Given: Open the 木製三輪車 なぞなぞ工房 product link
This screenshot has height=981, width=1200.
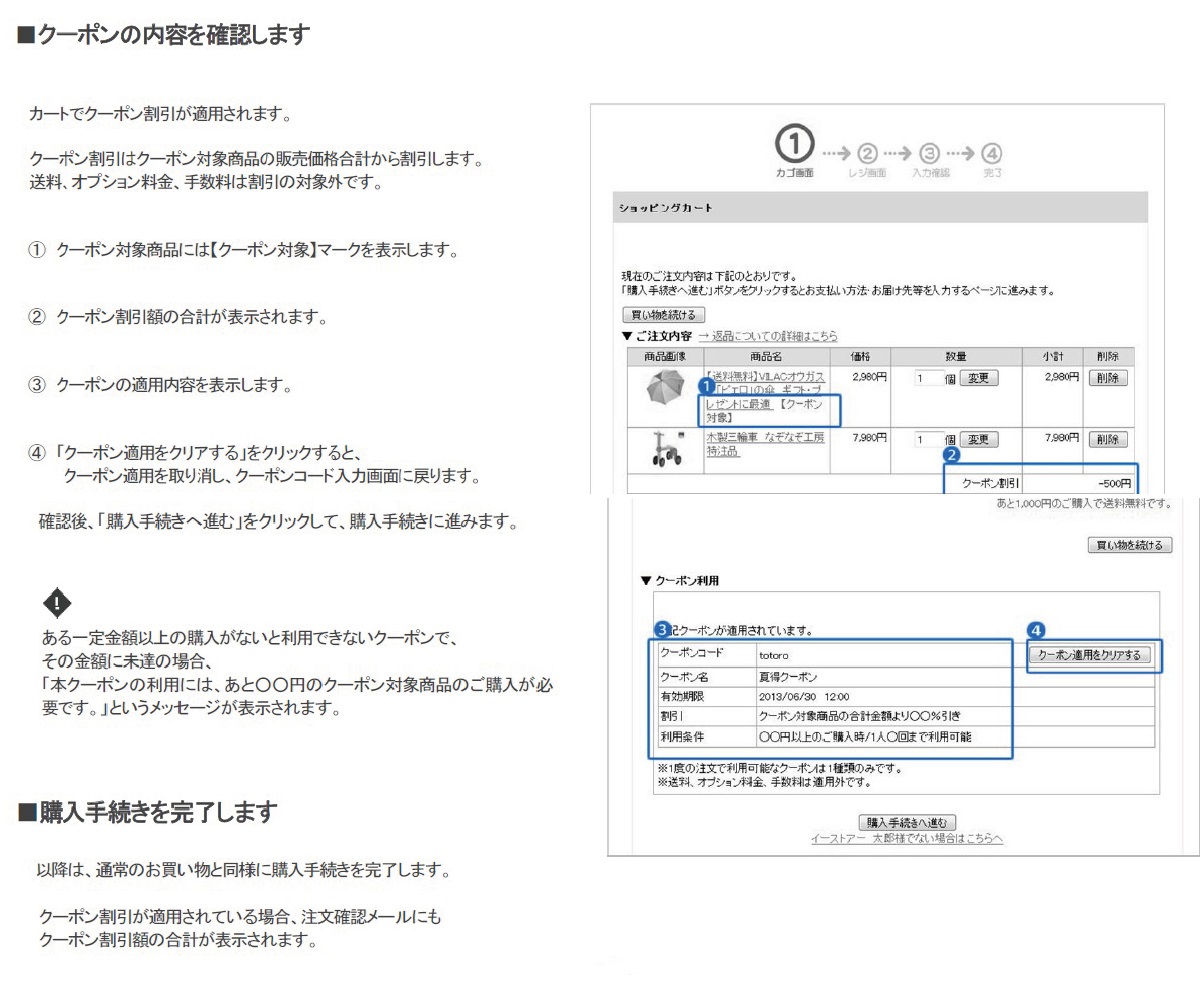Looking at the screenshot, I should (x=766, y=445).
